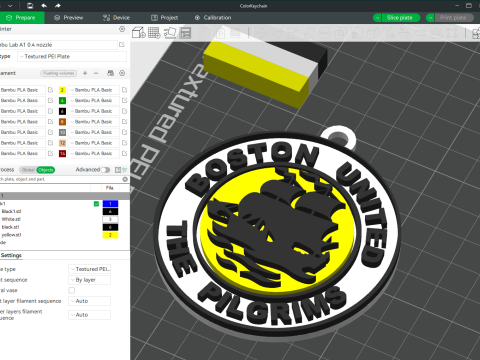This screenshot has width=480, height=360.
Task: Switch process view to Global
Action: tap(28, 170)
